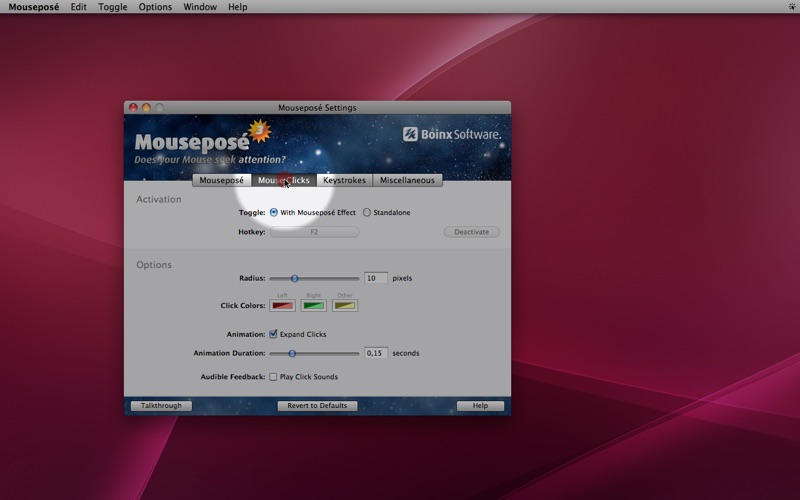800x500 pixels.
Task: Switch to the Keystrokes tab
Action: [344, 181]
